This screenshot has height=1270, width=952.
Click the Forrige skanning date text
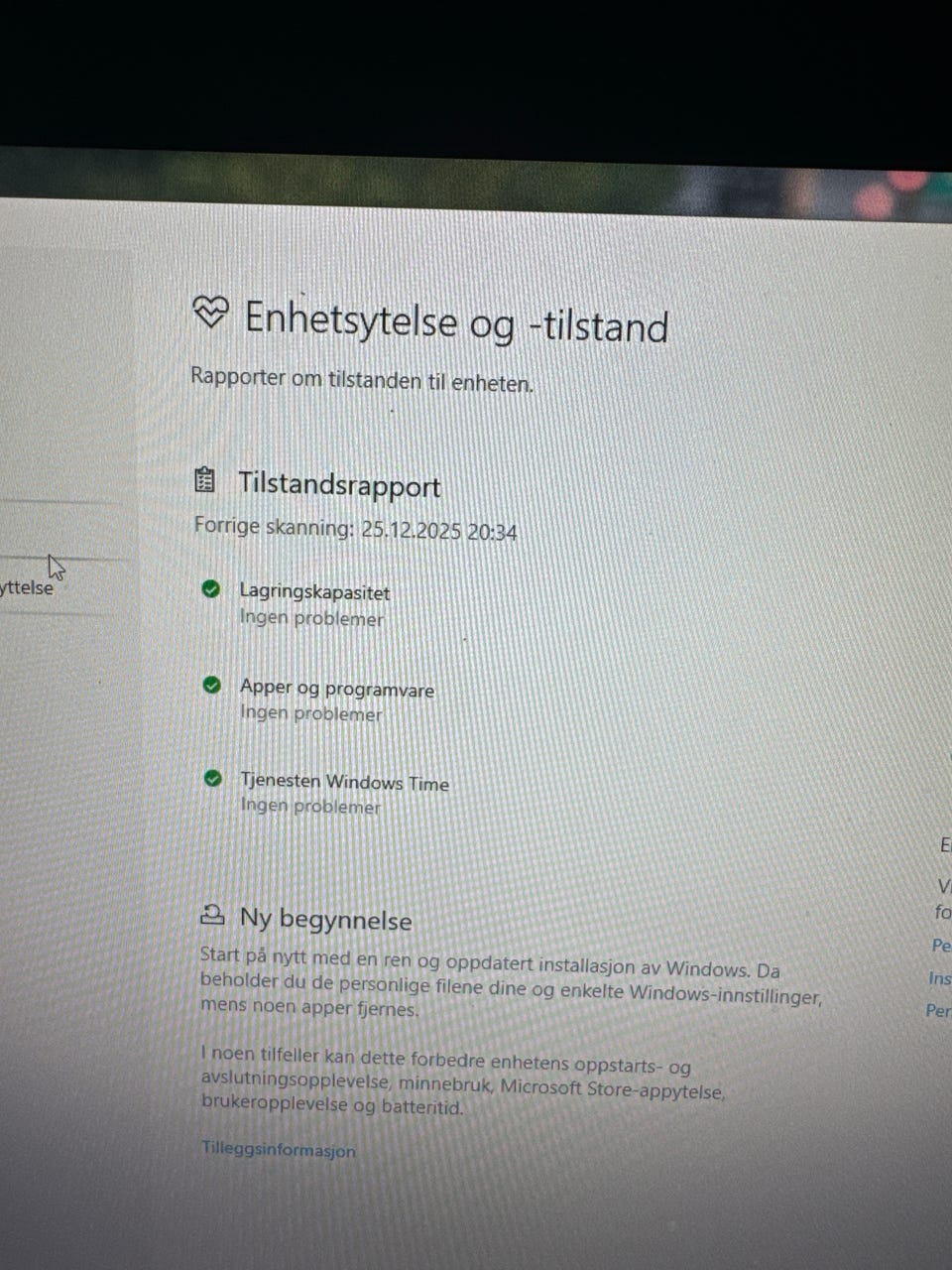355,529
